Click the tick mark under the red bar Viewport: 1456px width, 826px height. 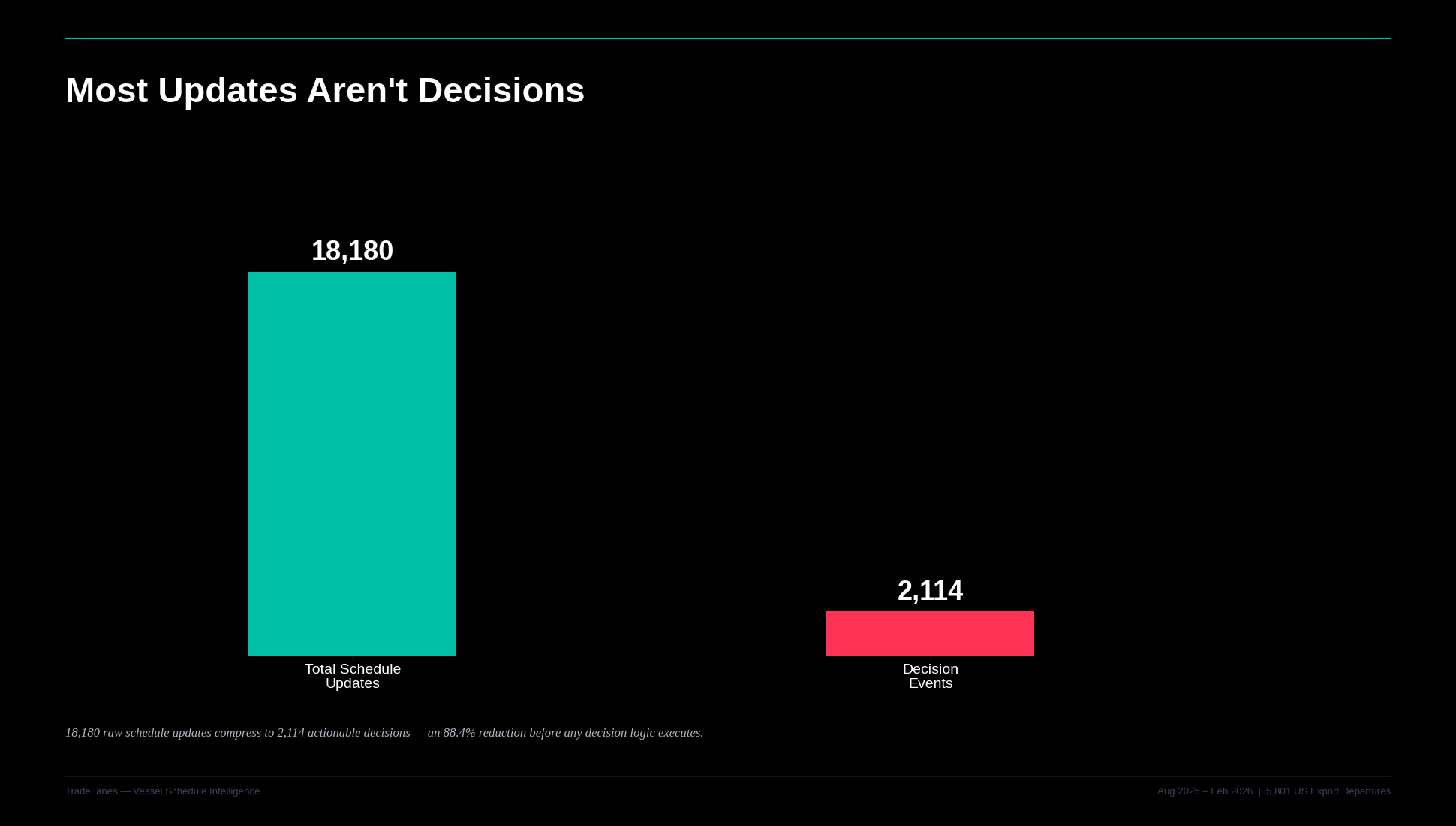tap(931, 659)
